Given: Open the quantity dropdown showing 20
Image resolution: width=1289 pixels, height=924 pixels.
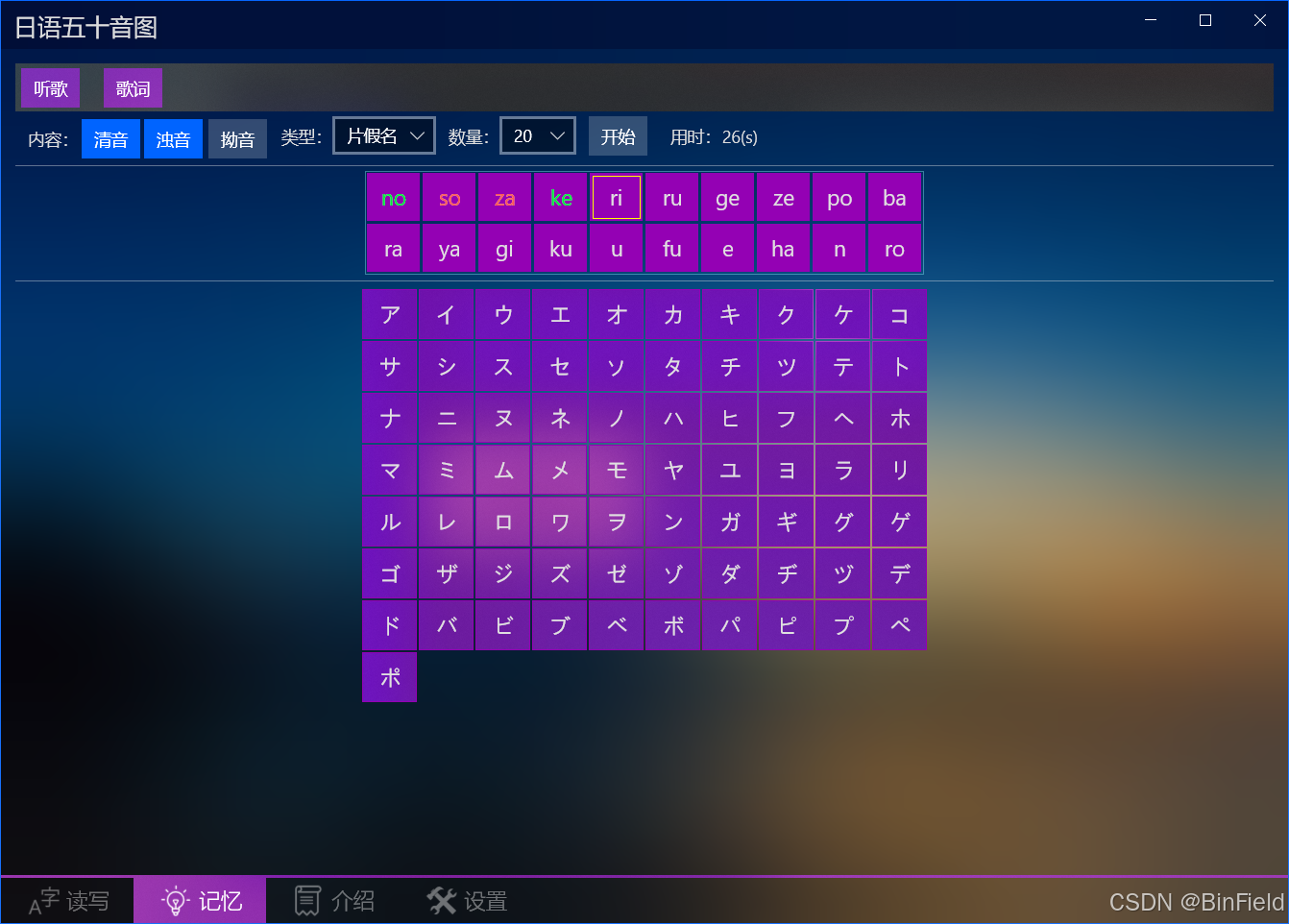Looking at the screenshot, I should click(x=538, y=135).
